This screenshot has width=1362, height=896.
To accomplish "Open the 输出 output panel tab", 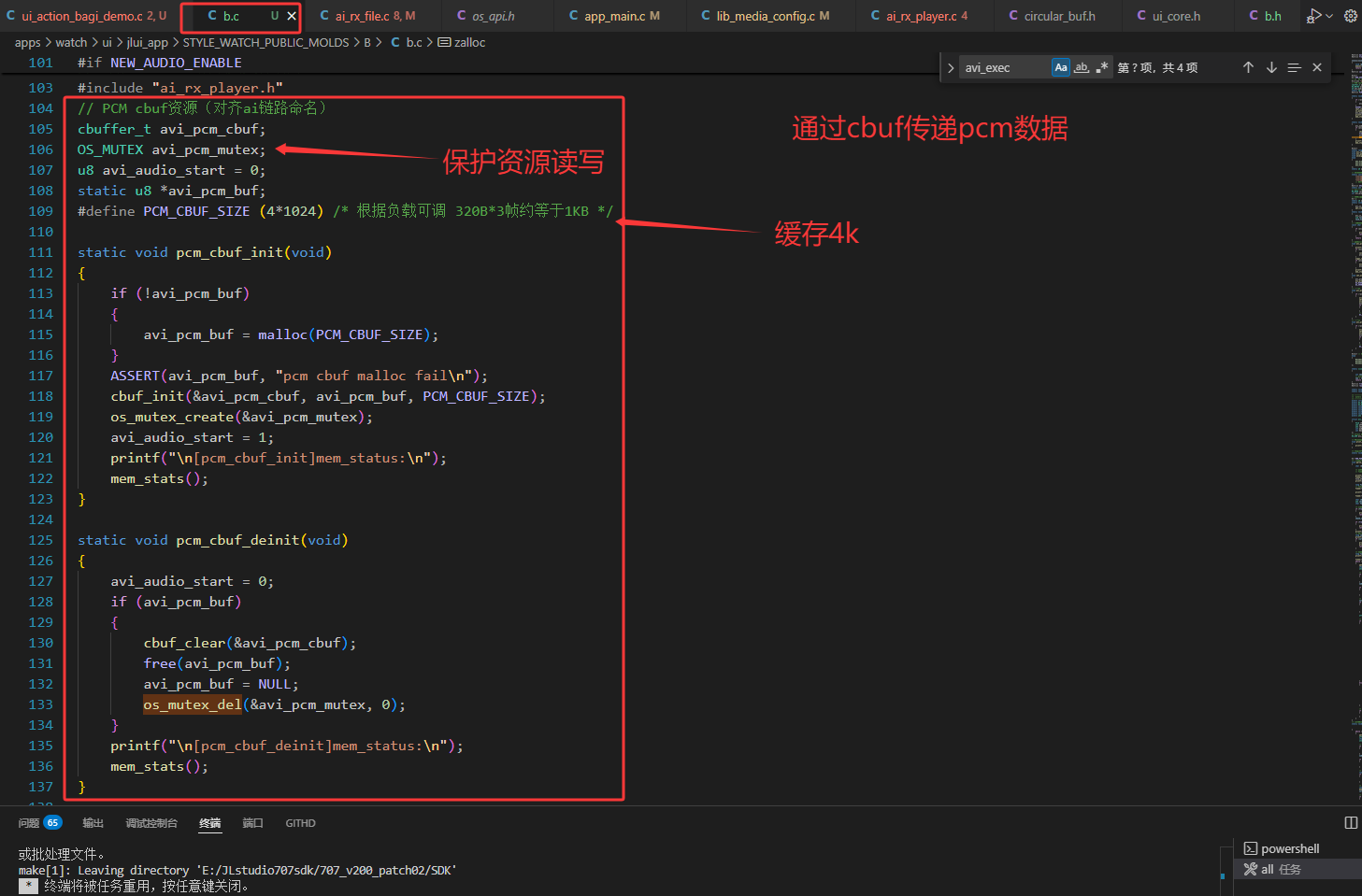I will pyautogui.click(x=93, y=823).
